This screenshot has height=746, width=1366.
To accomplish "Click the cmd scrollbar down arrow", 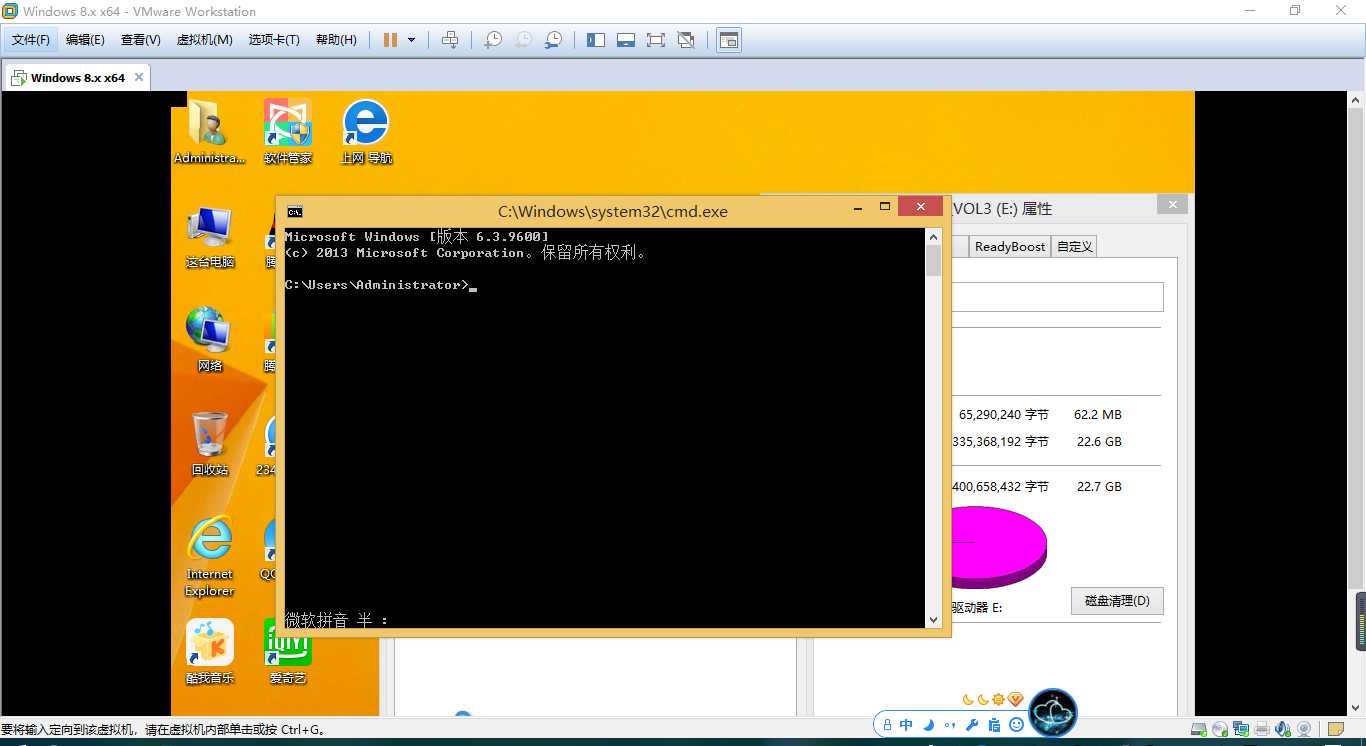I will (x=934, y=620).
